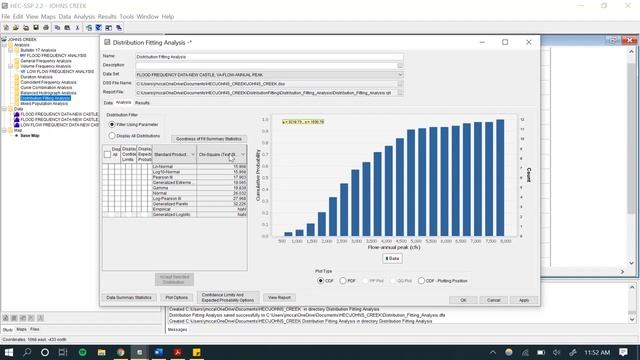Click the LOW FLOW FREQUENCY DATA dataset icon
The width and height of the screenshot is (640, 360).
point(17,125)
